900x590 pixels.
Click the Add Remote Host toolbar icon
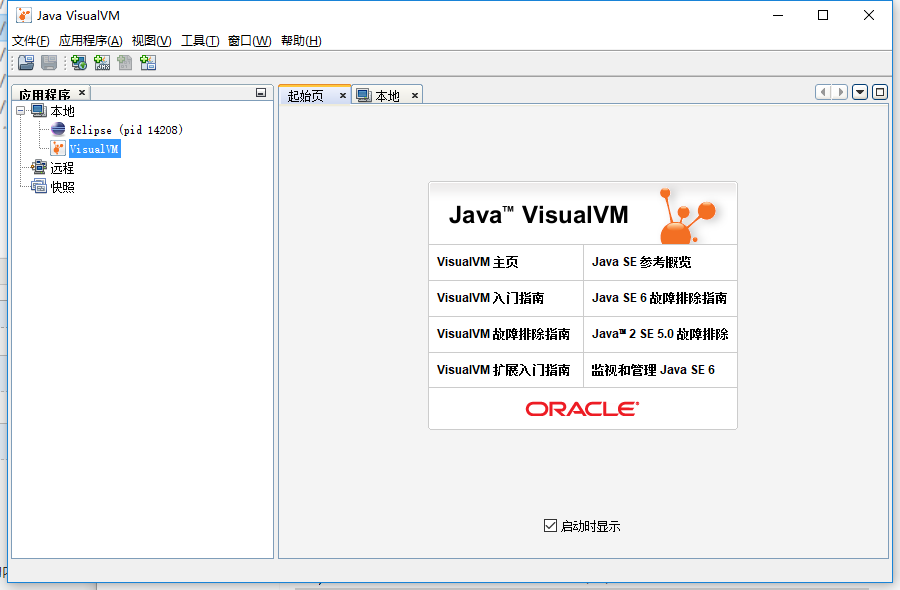[x=79, y=63]
